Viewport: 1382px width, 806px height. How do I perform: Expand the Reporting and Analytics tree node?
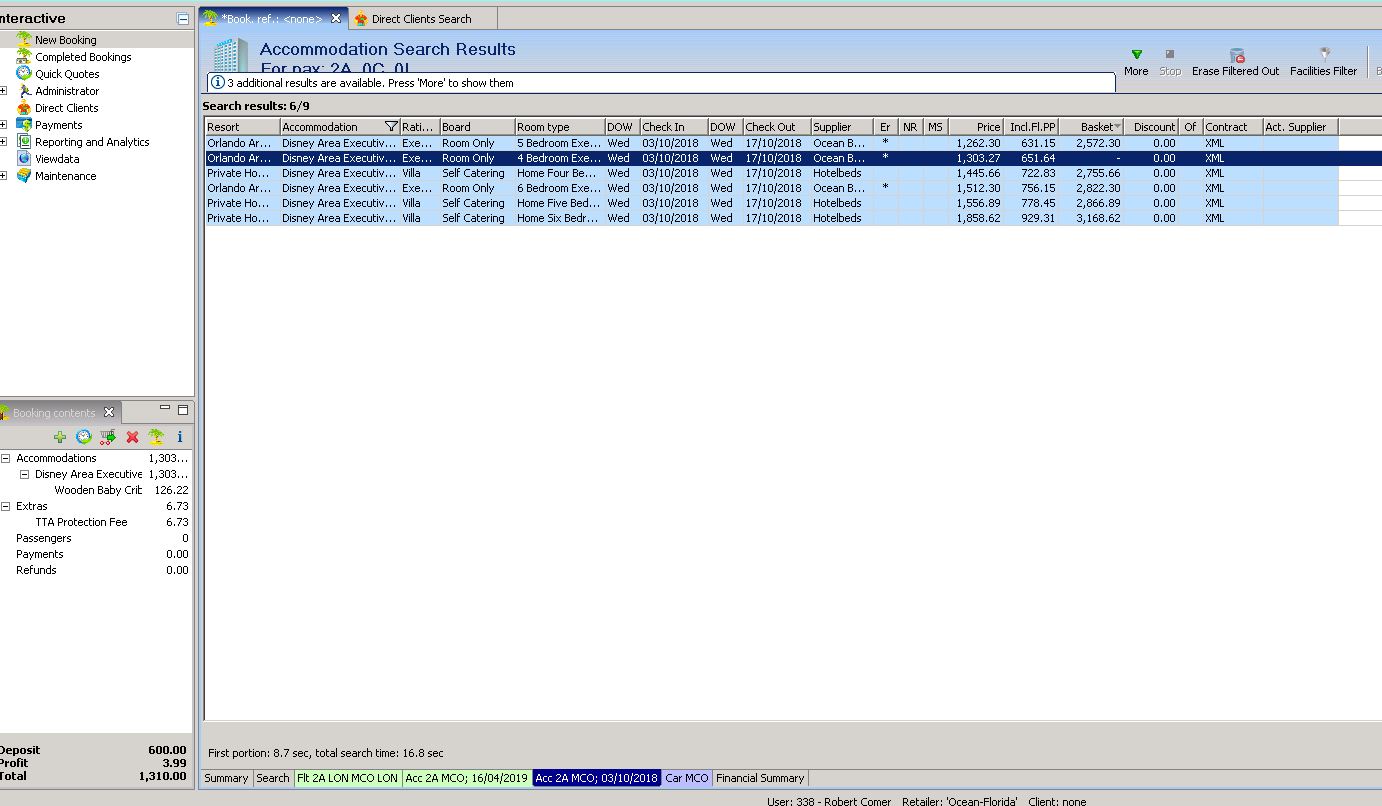4,142
